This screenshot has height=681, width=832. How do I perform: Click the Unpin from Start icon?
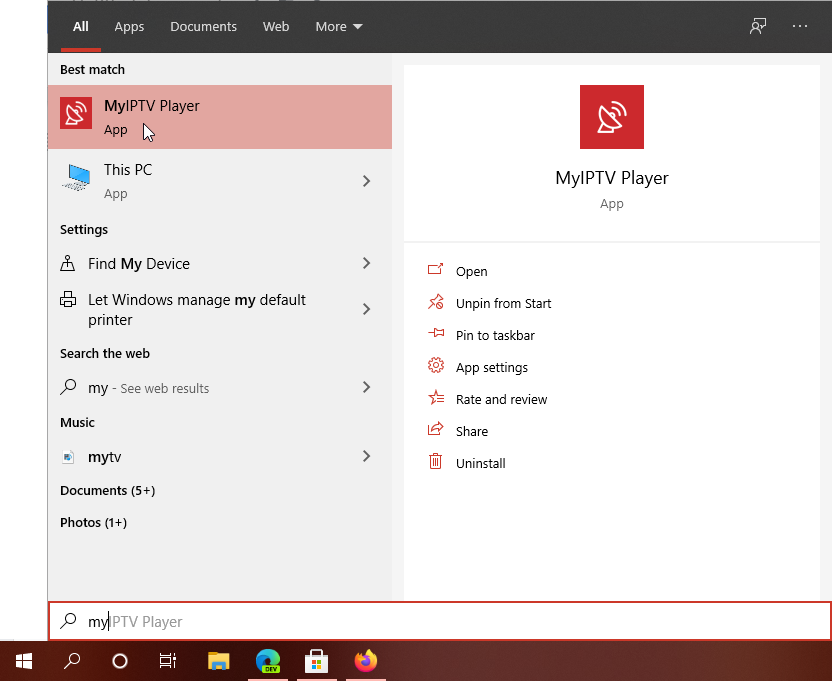pyautogui.click(x=436, y=302)
